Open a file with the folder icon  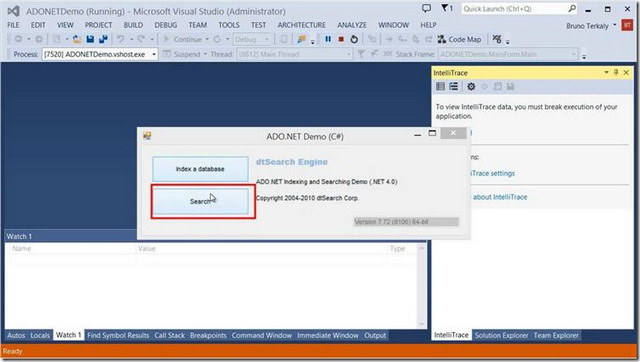pyautogui.click(x=77, y=39)
